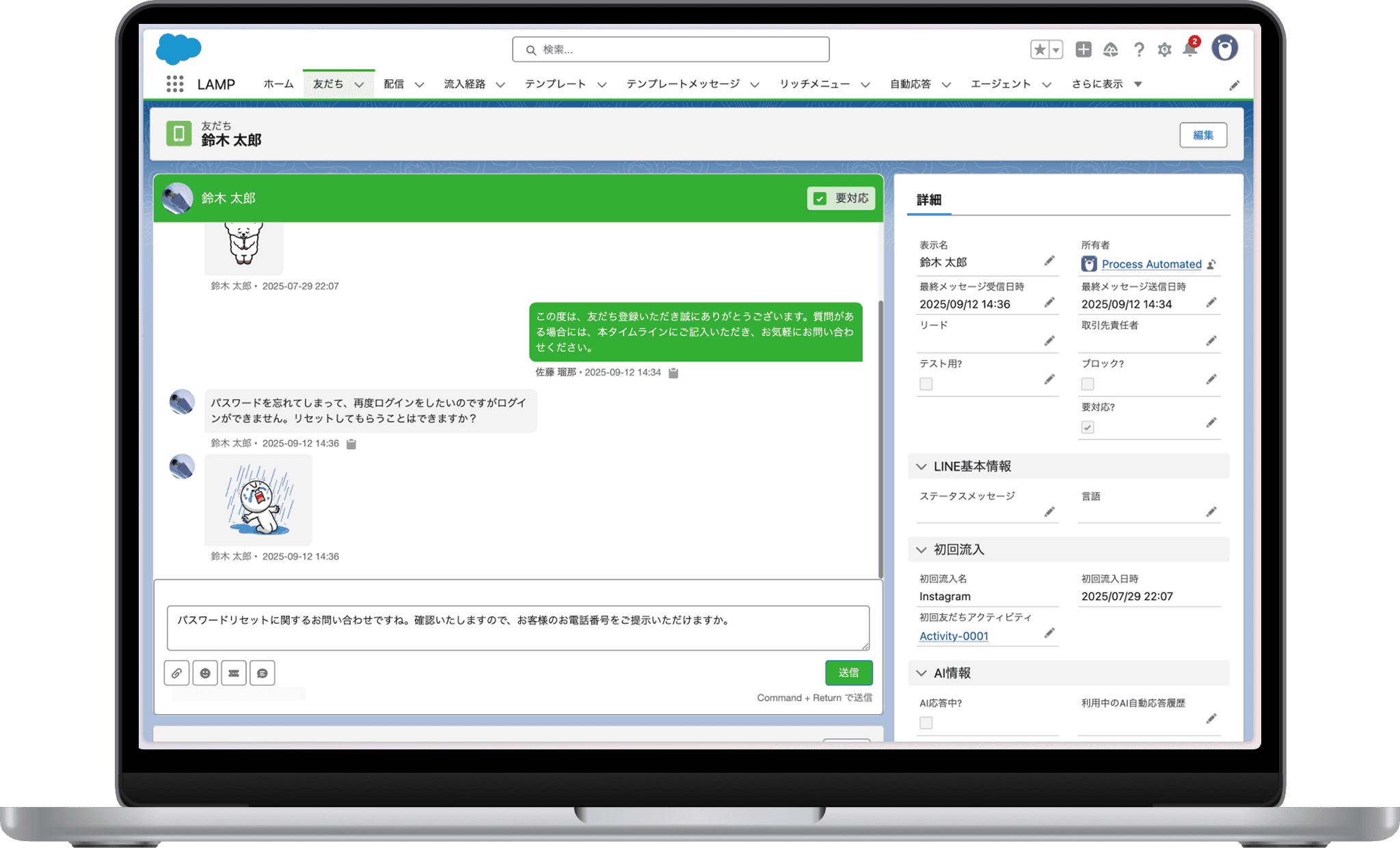Open the 自動応答 tab

point(910,84)
